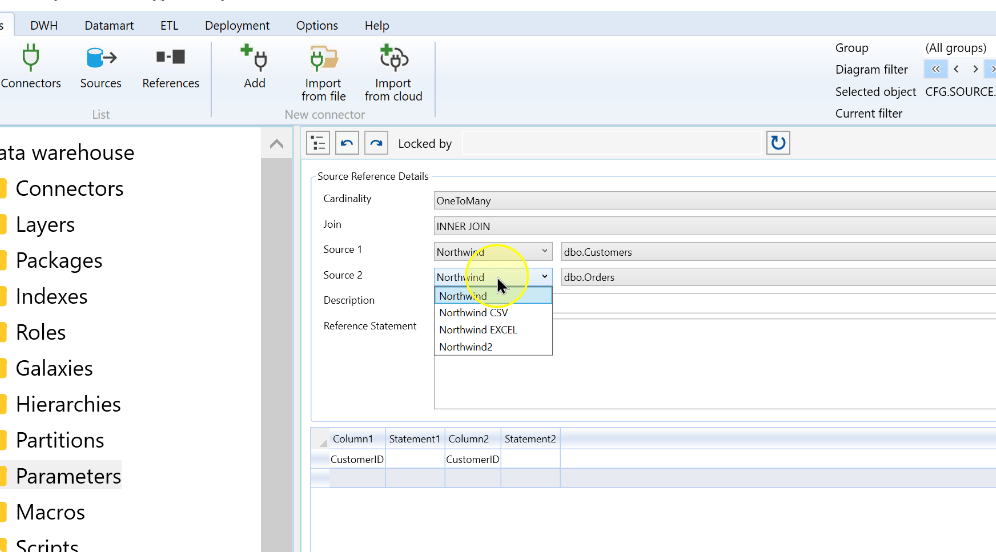Click the Column2 grid header

[473, 439]
